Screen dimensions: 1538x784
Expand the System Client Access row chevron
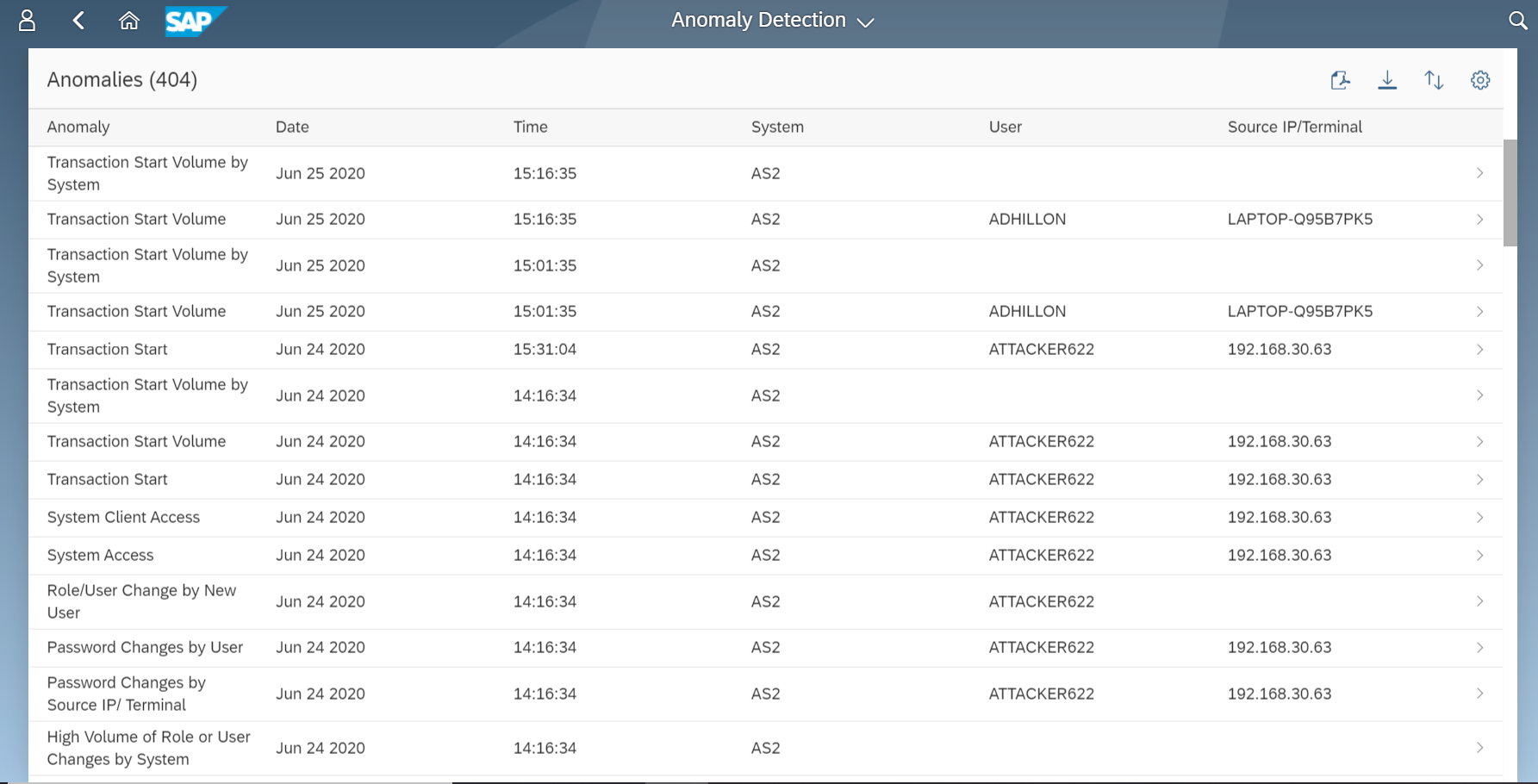(x=1479, y=518)
